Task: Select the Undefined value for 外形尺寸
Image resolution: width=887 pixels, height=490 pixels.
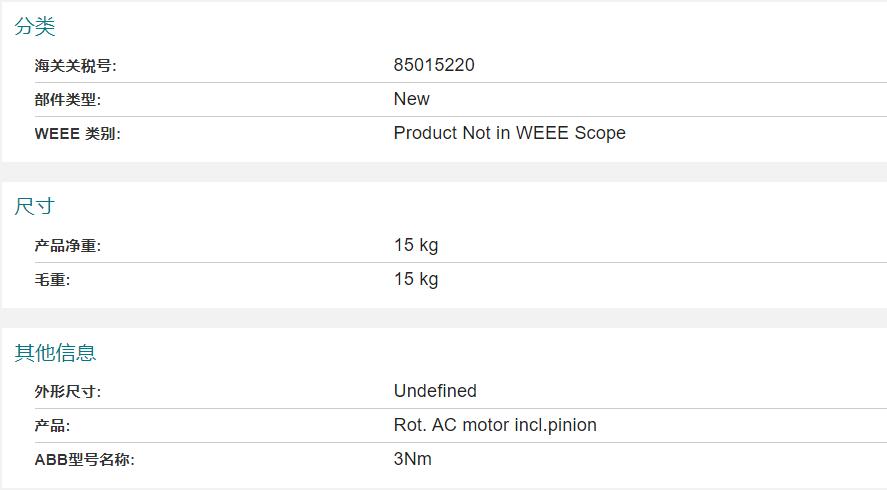Action: tap(435, 391)
